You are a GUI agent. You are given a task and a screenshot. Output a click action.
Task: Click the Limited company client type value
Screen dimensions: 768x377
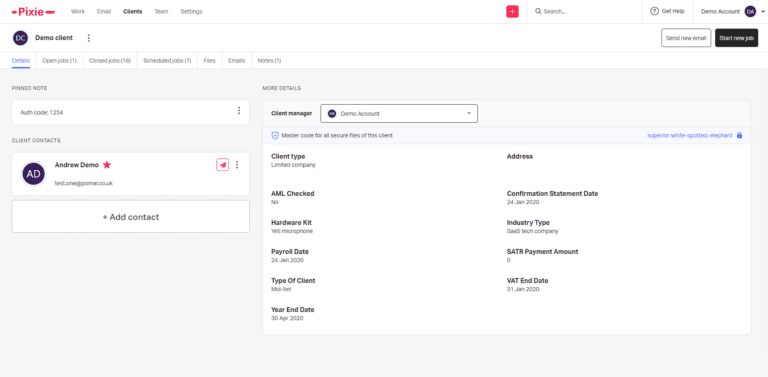tap(293, 165)
